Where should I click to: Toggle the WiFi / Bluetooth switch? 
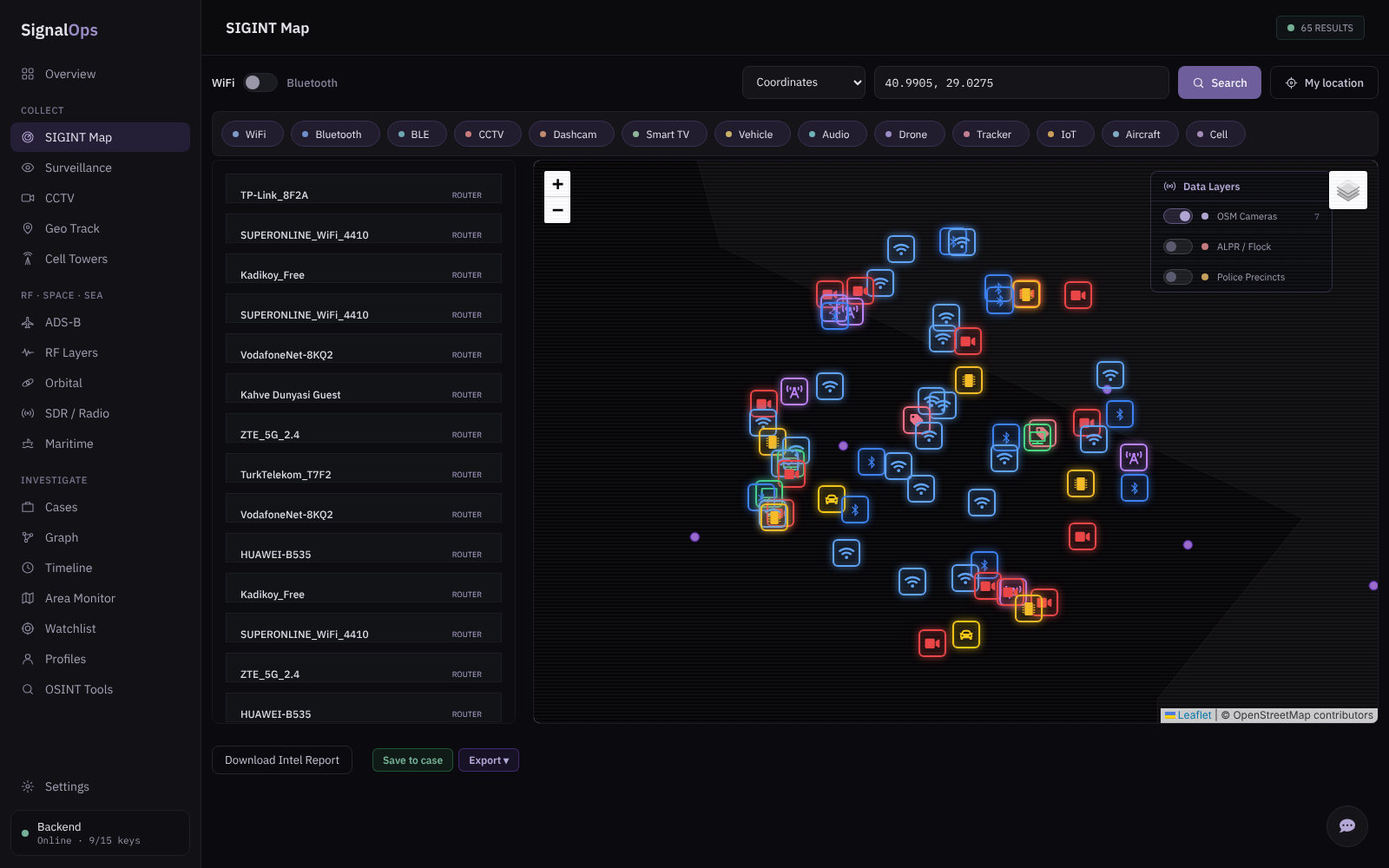[260, 82]
